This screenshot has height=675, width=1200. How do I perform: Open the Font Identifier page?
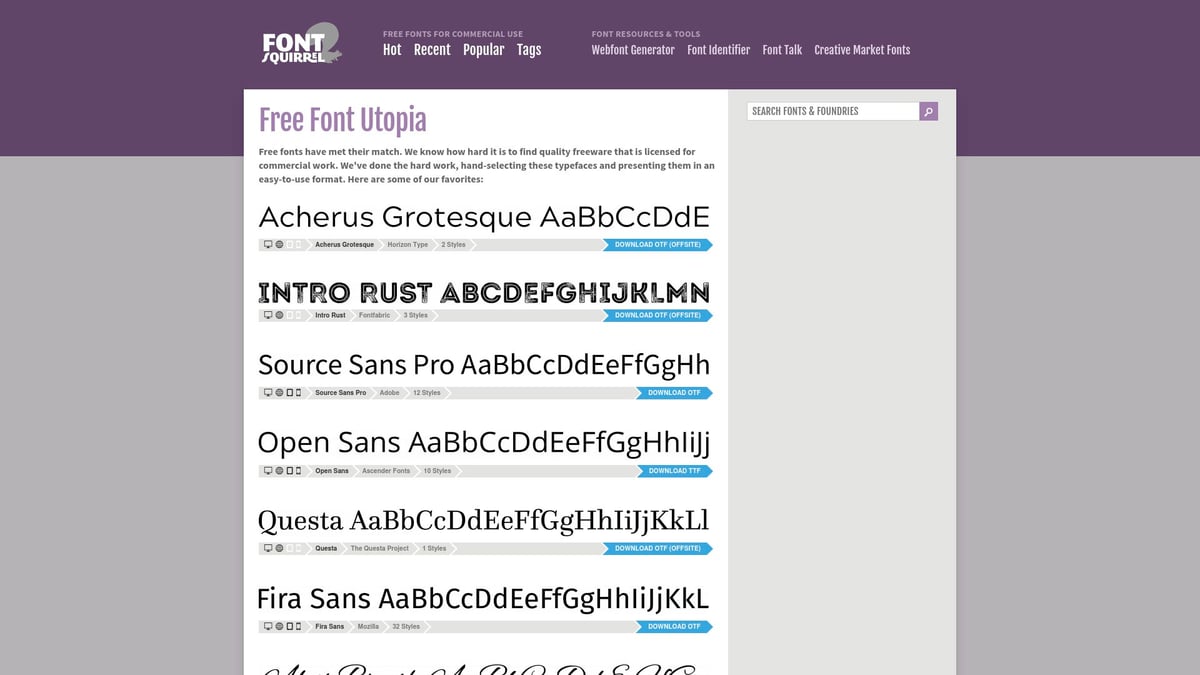click(718, 50)
